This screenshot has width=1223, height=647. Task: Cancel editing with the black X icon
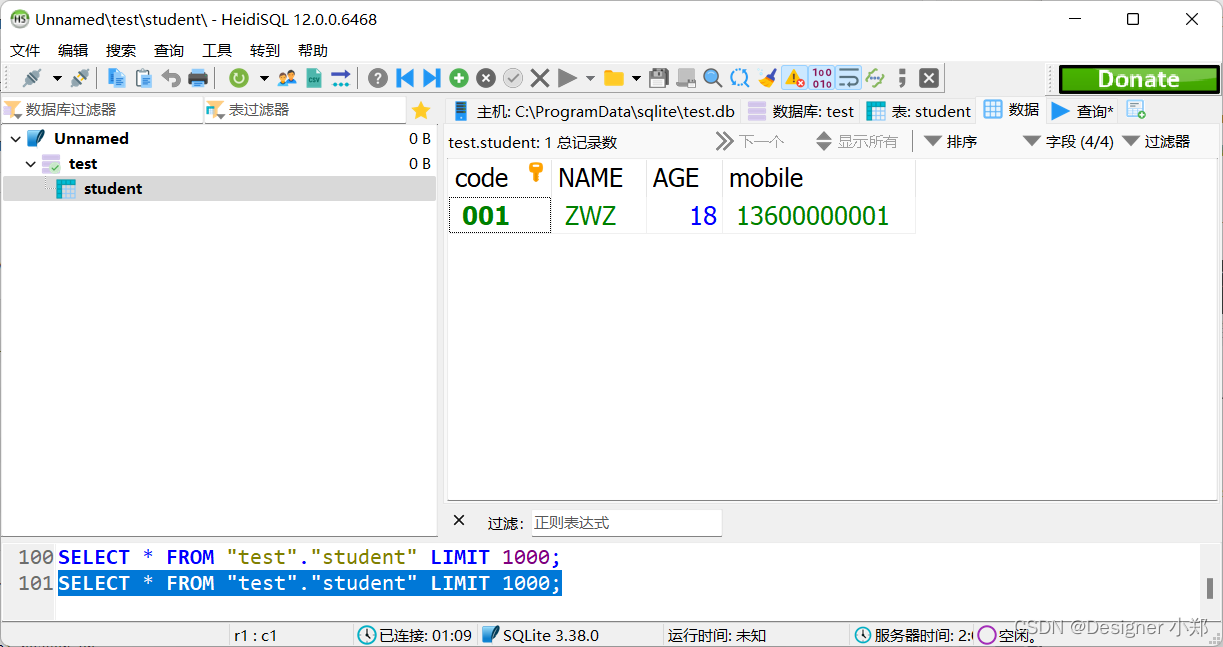coord(540,78)
